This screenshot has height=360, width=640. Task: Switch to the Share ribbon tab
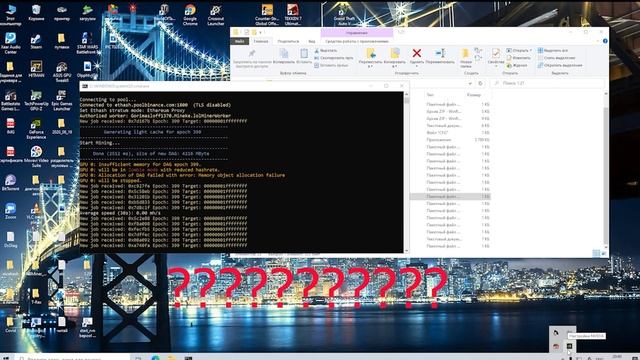click(x=288, y=41)
